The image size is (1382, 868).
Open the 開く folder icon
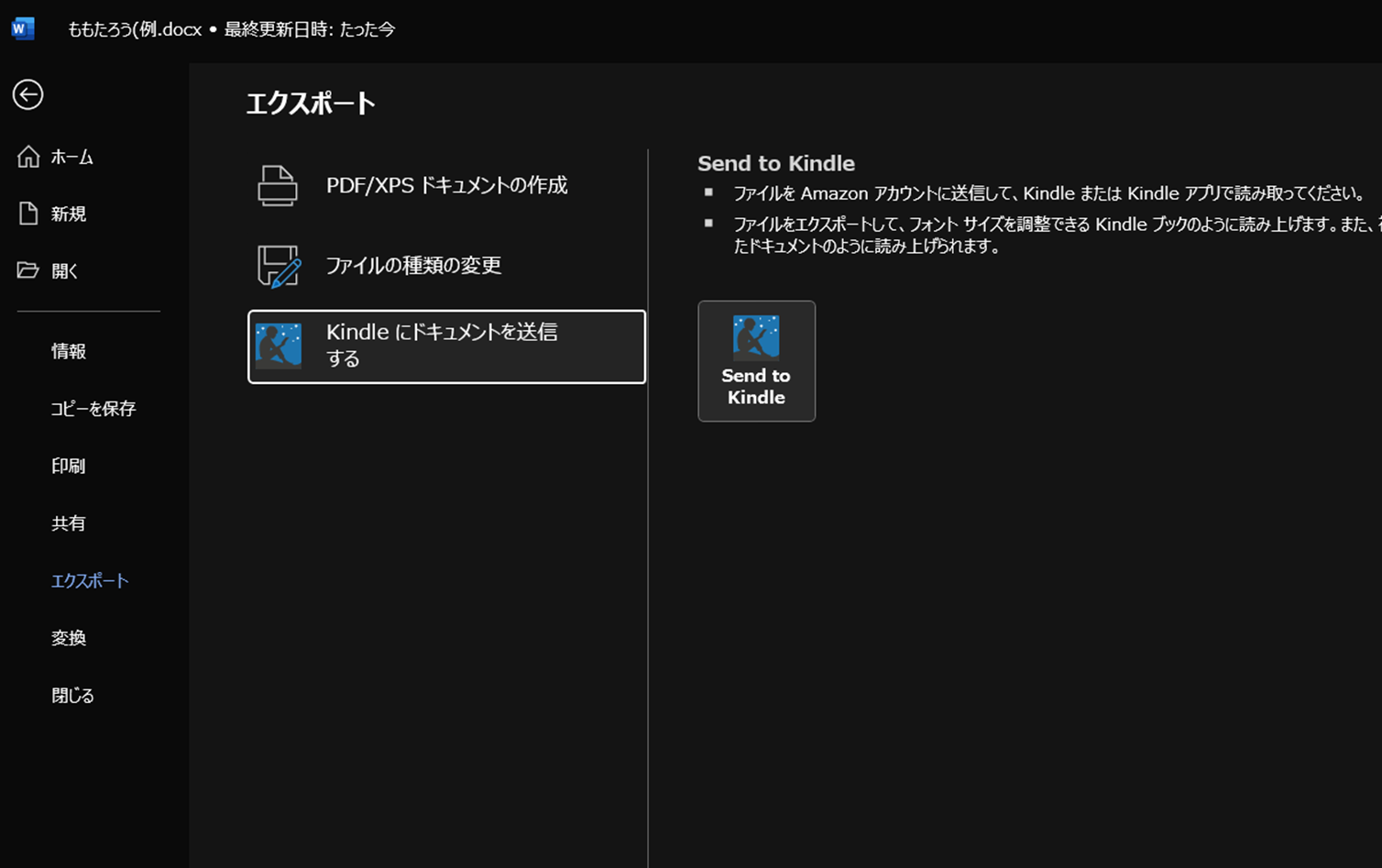(28, 270)
